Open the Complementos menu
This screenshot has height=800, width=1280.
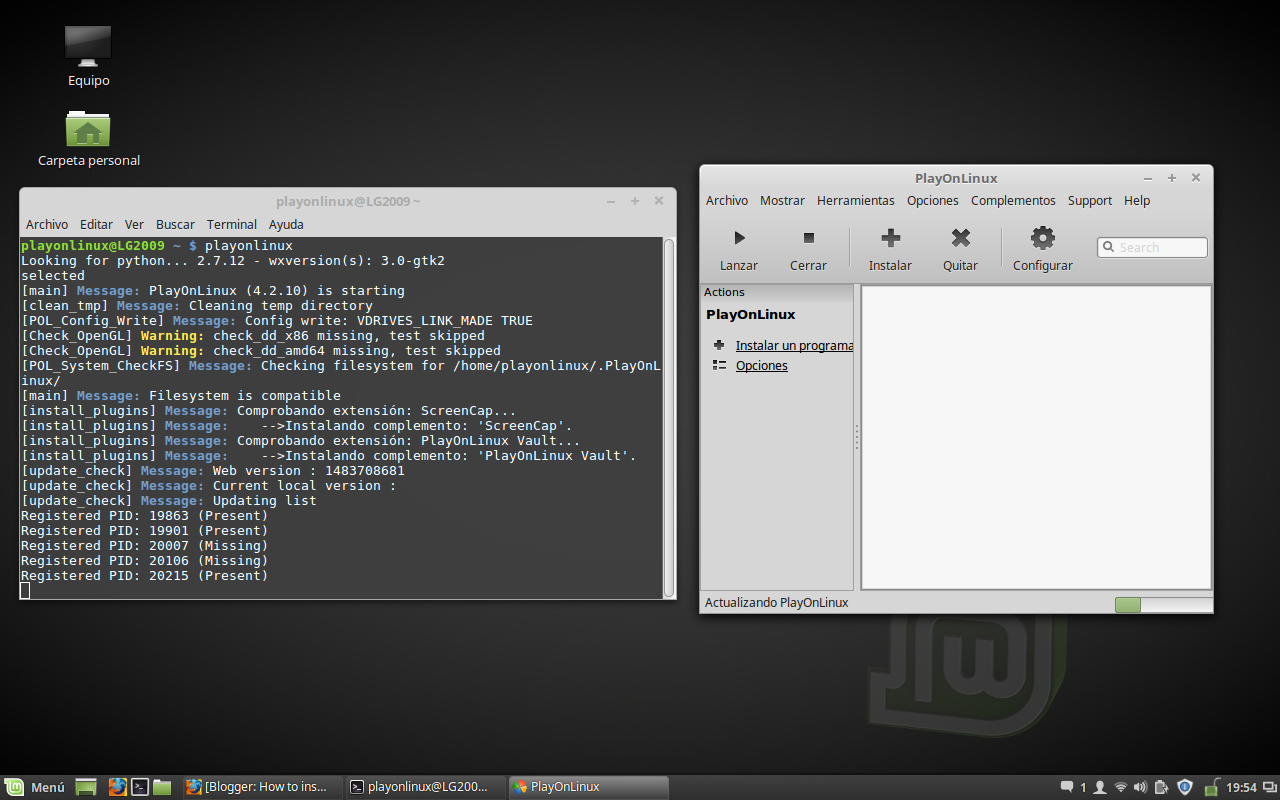(x=1013, y=200)
